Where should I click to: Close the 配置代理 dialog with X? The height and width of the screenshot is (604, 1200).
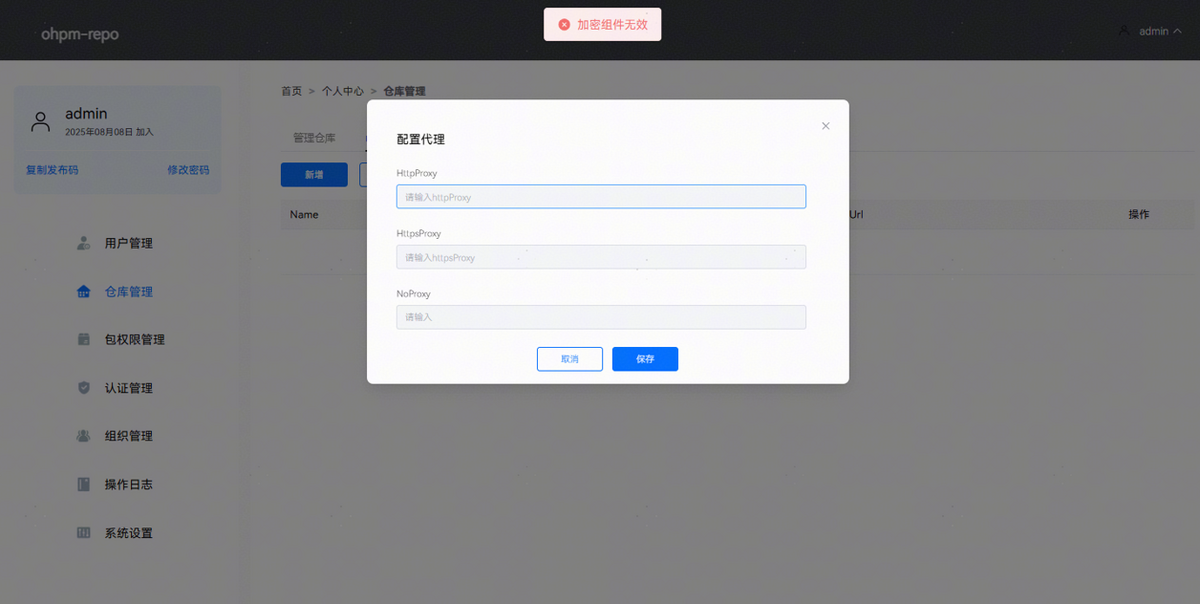[x=825, y=126]
